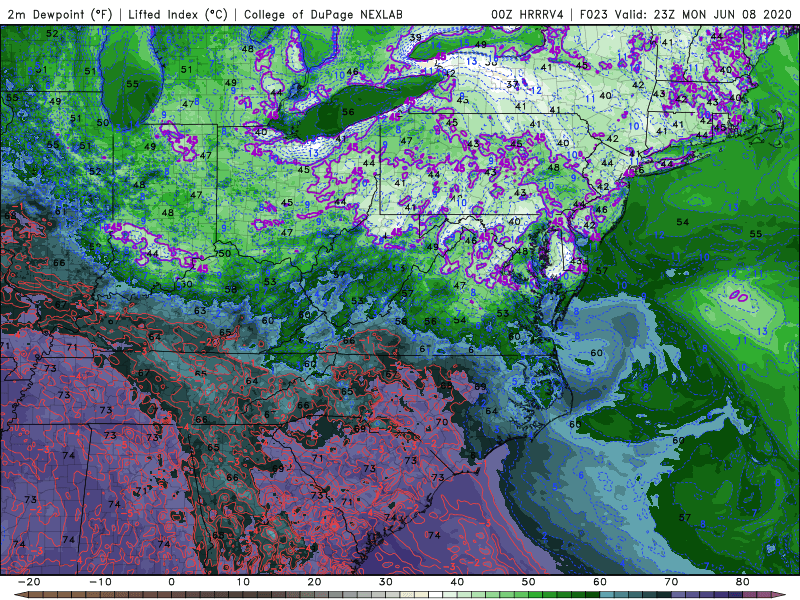The image size is (800, 600).
Task: Click the 50 label on the color scale
Action: click(x=529, y=582)
